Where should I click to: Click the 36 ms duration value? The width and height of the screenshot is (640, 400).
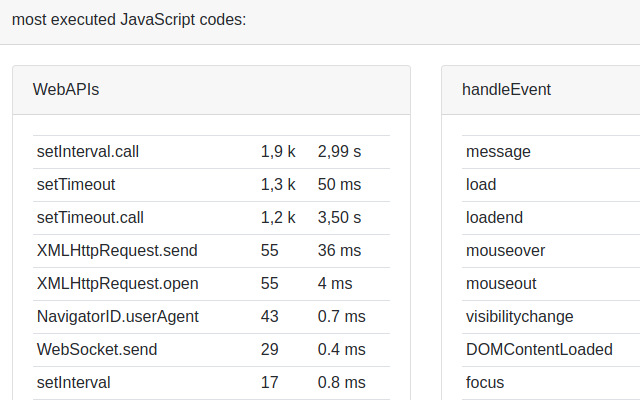pos(339,251)
